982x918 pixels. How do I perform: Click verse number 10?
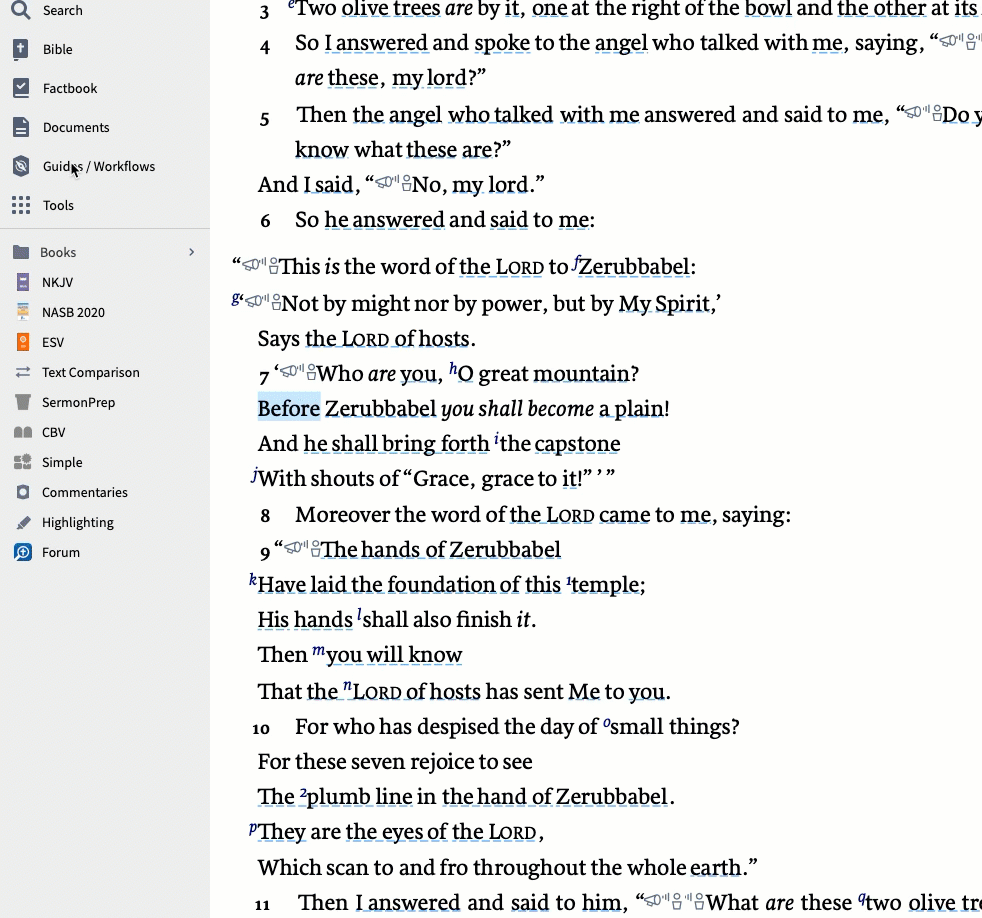coord(261,728)
